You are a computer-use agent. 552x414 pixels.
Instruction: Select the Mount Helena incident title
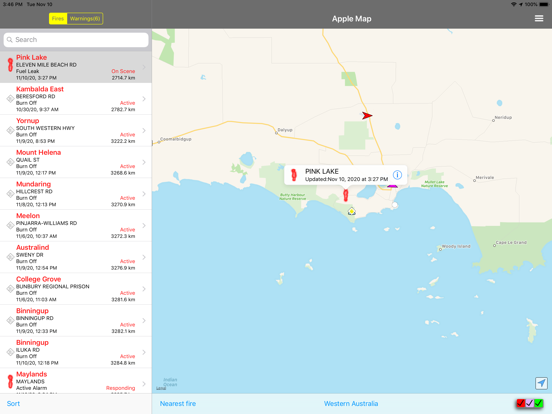(x=38, y=152)
